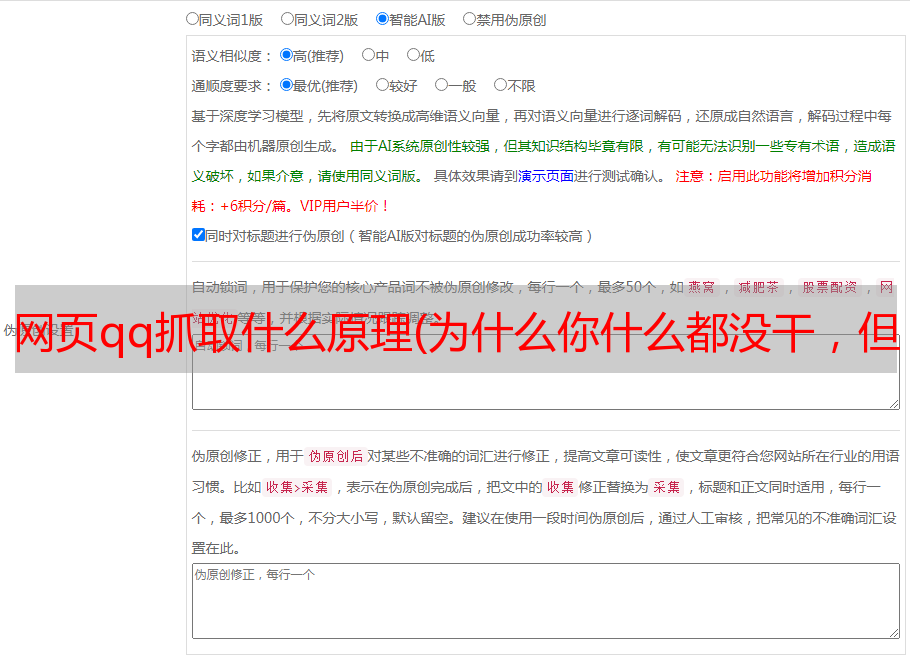Set 通顺度要求 to 最优(推荐)
Image resolution: width=911 pixels, height=658 pixels.
tap(286, 85)
